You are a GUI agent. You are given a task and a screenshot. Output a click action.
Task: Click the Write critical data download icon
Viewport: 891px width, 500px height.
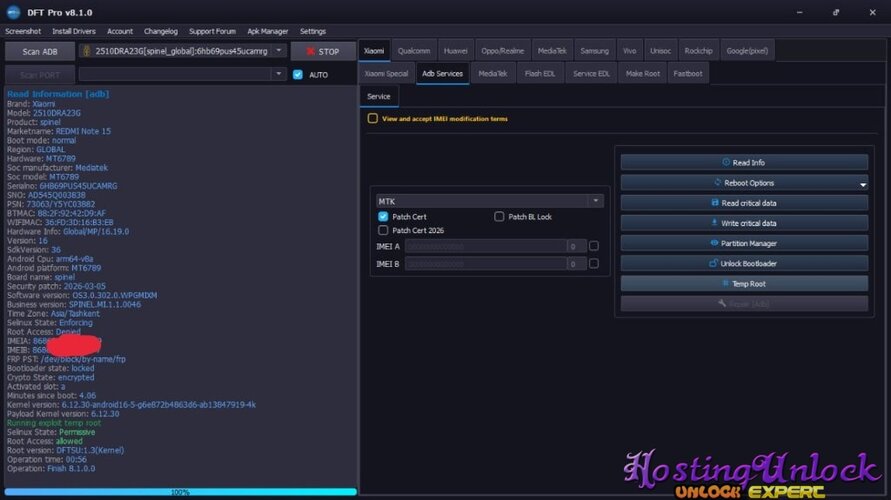714,223
